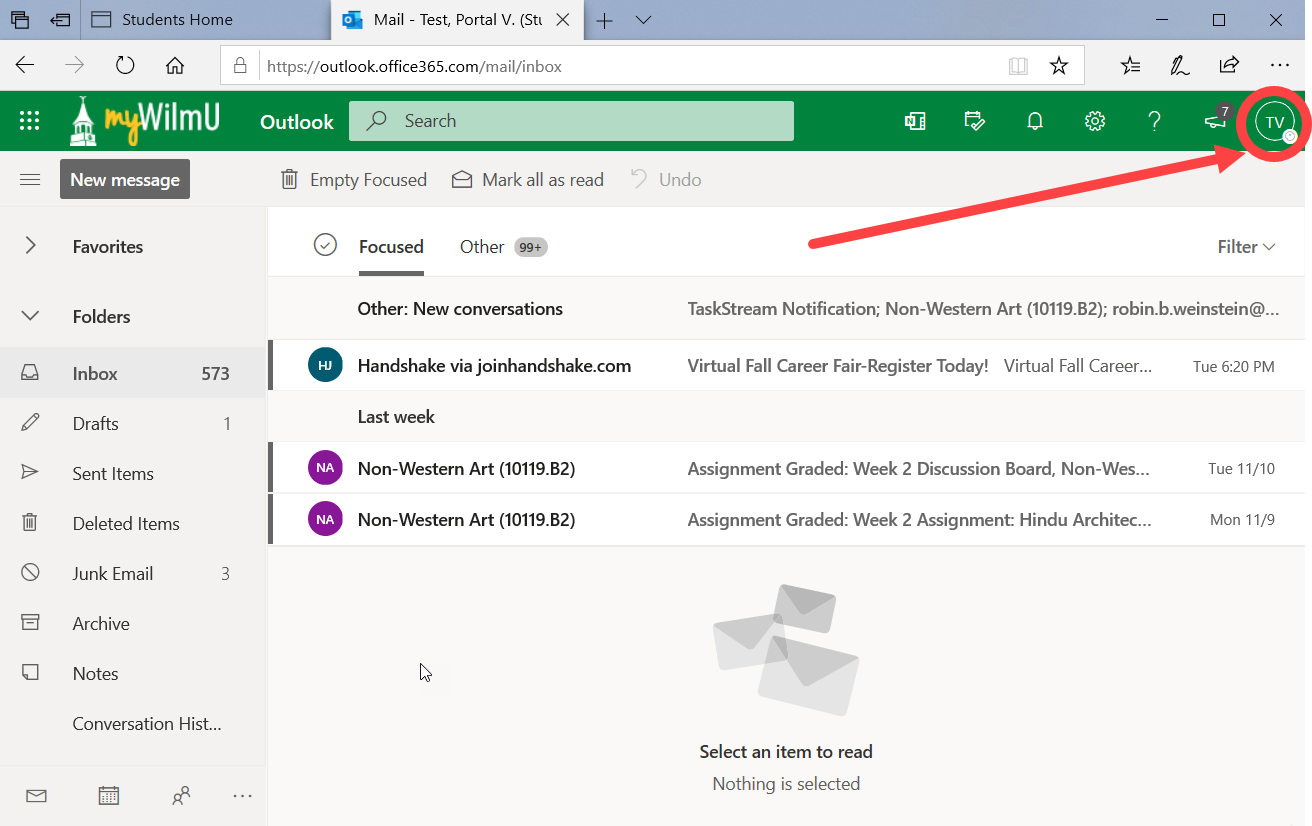Switch to Calendar view at bottom
This screenshot has width=1312, height=826.
(x=109, y=796)
